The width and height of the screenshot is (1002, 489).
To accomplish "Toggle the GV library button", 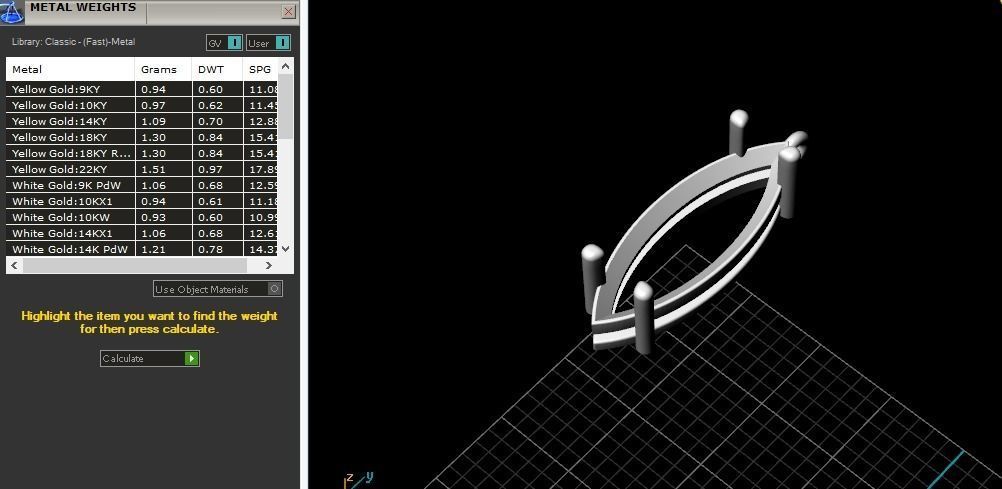I will pos(224,43).
